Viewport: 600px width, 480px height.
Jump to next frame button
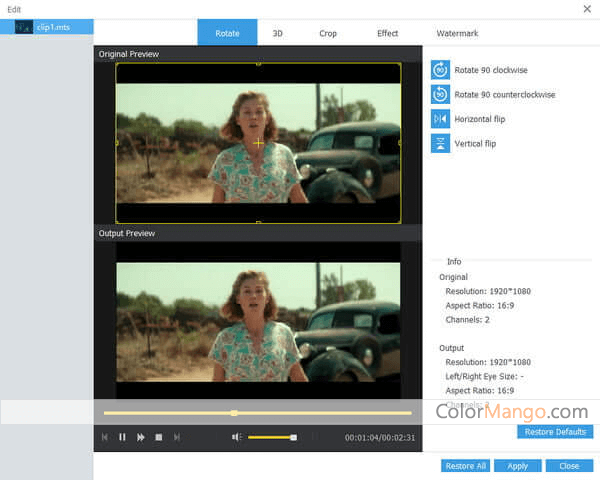click(177, 437)
